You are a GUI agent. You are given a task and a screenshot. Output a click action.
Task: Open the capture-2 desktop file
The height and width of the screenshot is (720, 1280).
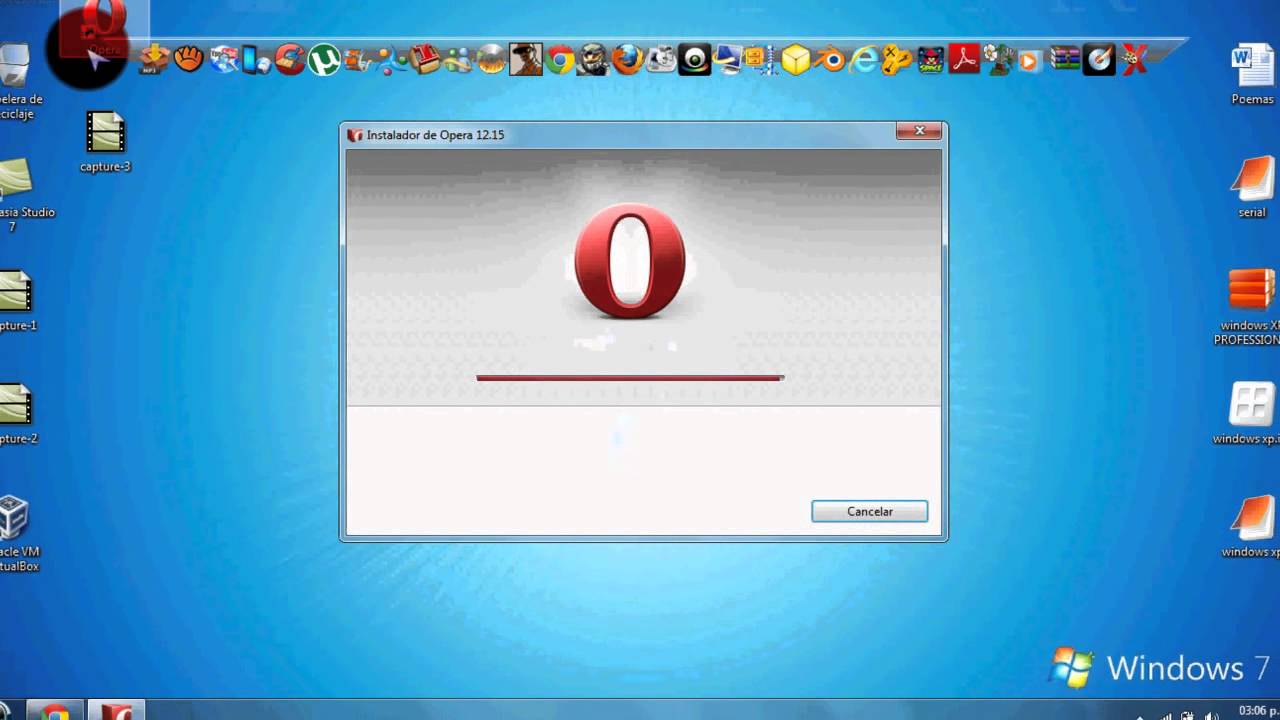click(x=17, y=414)
